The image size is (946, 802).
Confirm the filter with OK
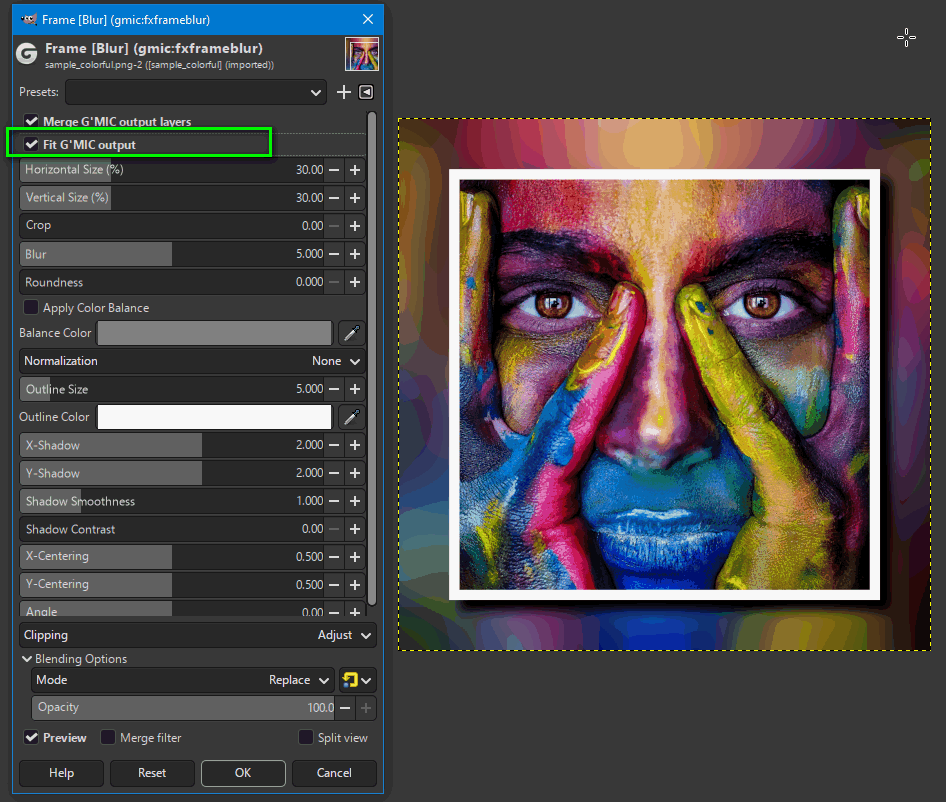pyautogui.click(x=243, y=773)
